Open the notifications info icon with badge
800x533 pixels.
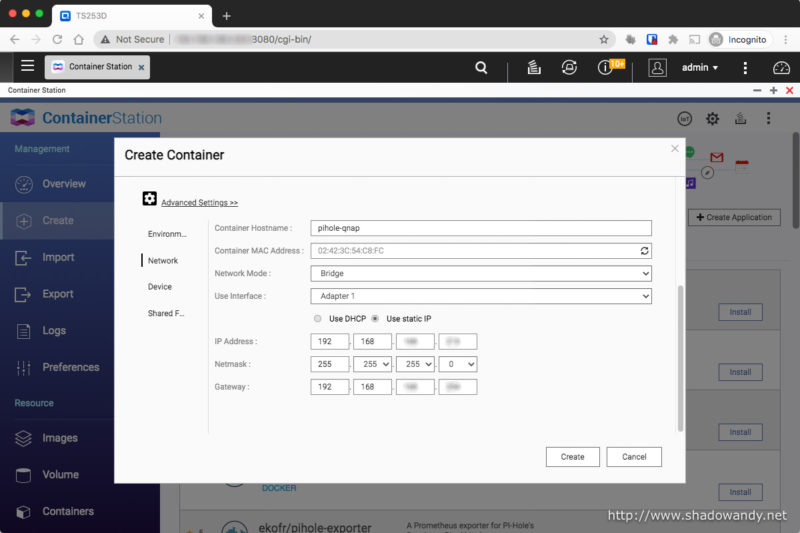pyautogui.click(x=605, y=68)
